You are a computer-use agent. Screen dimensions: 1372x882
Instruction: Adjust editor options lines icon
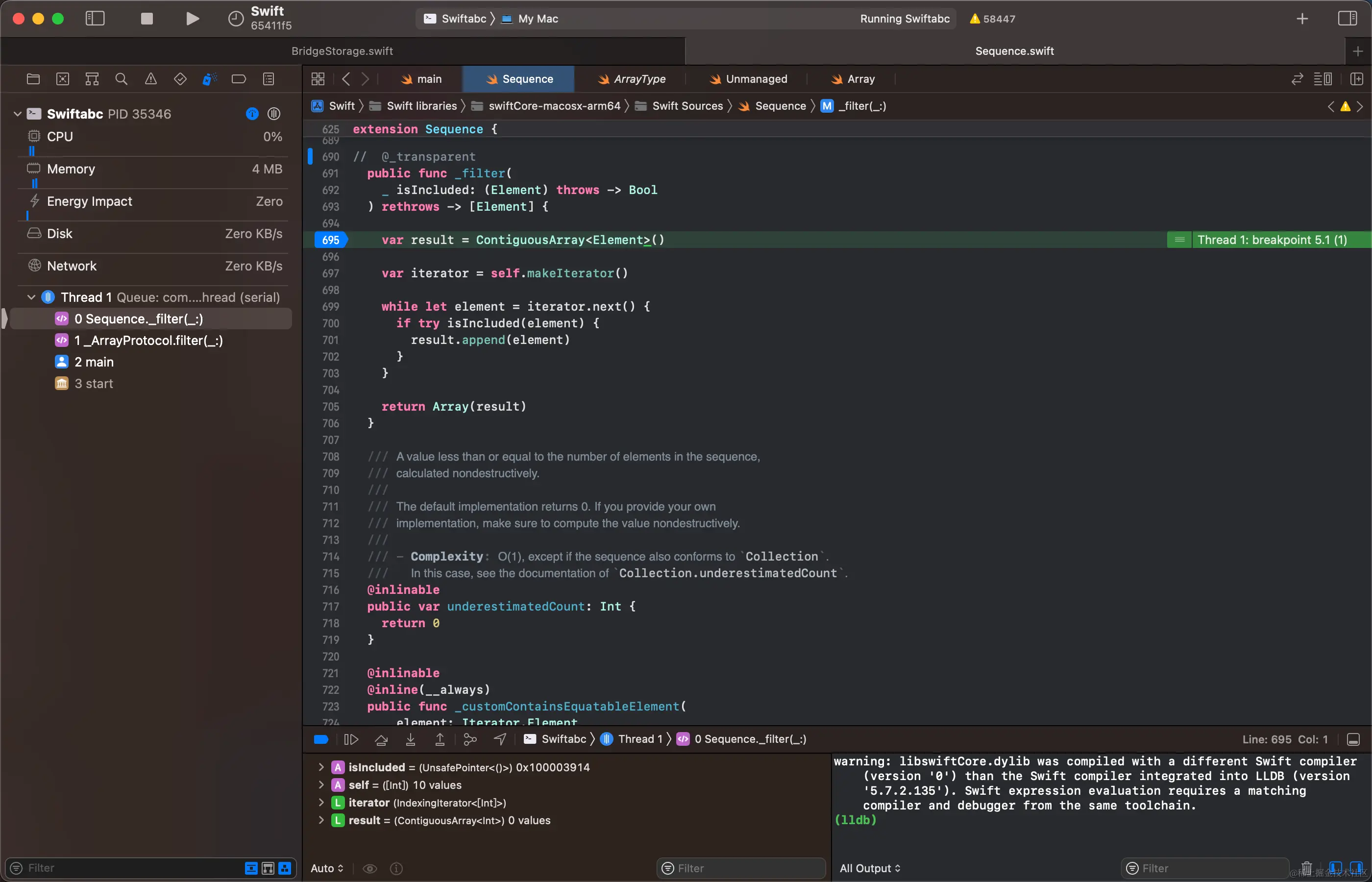pyautogui.click(x=1323, y=79)
